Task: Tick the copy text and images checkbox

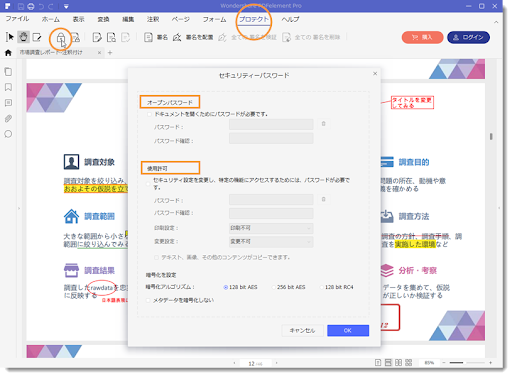Action: click(x=156, y=257)
